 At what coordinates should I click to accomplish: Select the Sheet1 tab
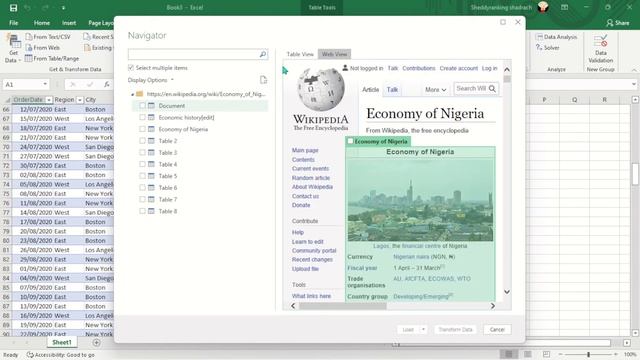tap(62, 342)
